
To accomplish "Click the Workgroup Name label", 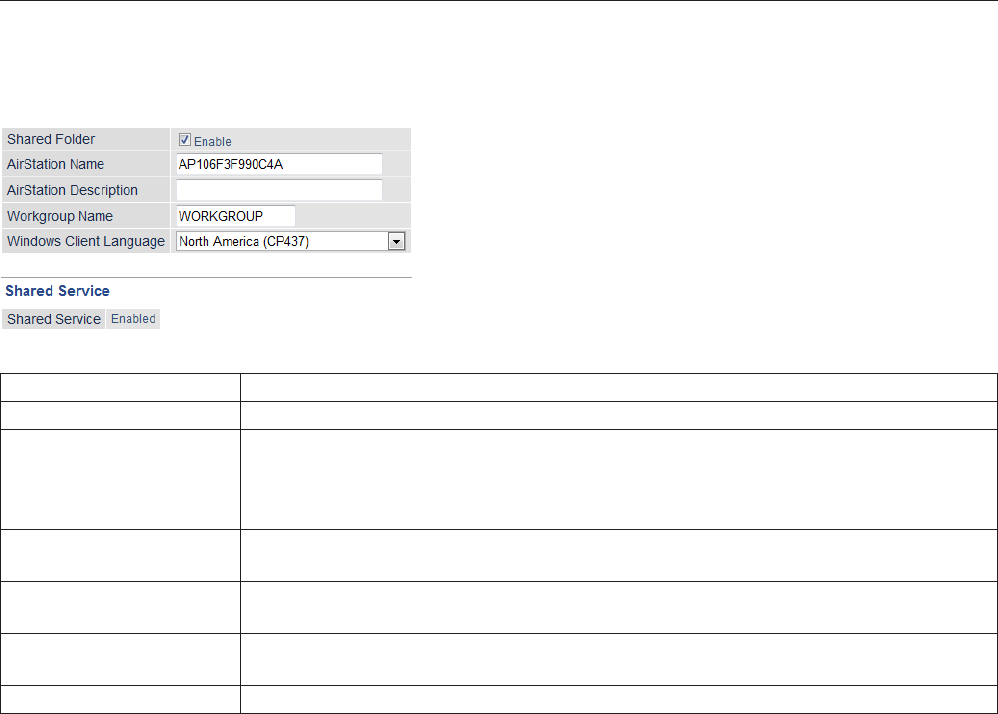I will pyautogui.click(x=60, y=216).
